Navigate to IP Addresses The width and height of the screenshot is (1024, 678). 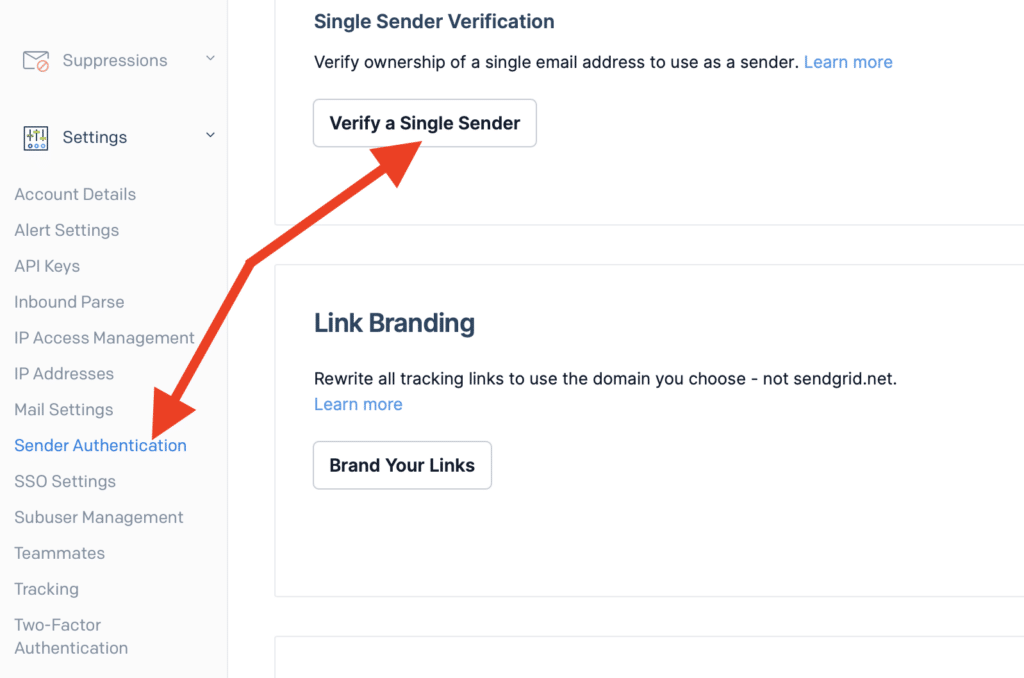[64, 374]
